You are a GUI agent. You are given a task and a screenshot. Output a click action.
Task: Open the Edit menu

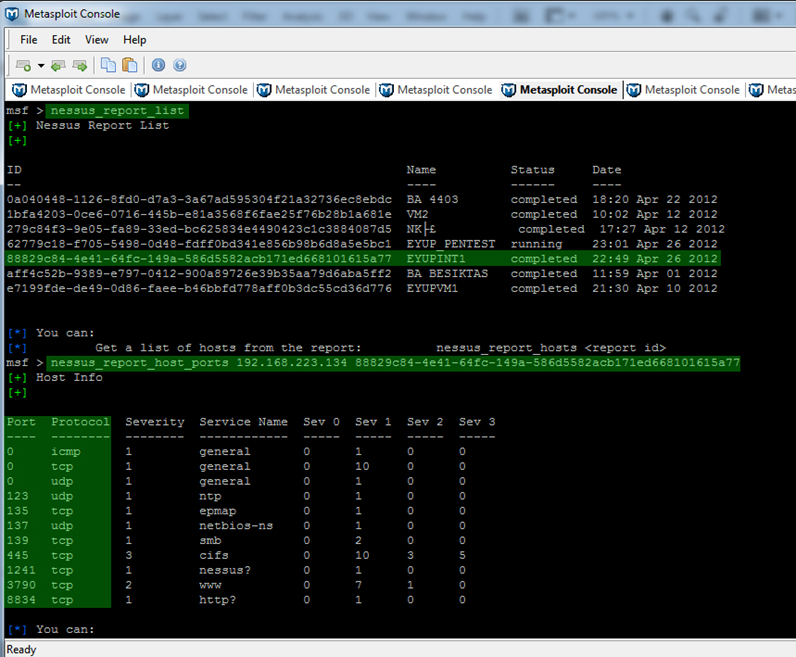(x=61, y=40)
